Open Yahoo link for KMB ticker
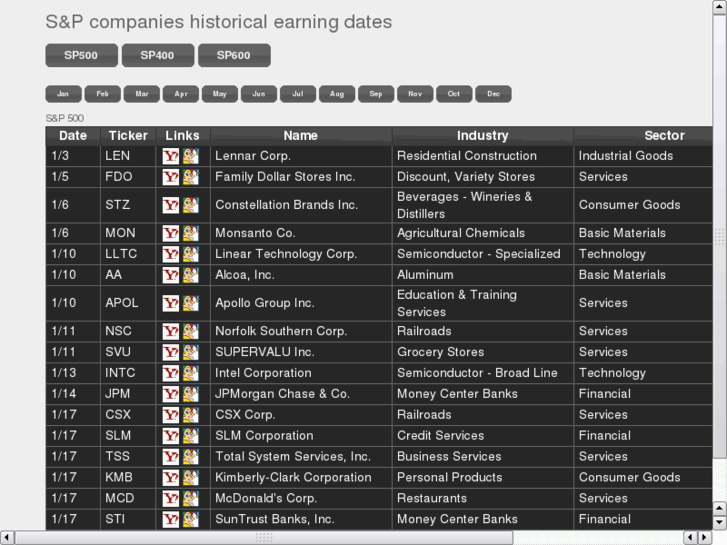The image size is (727, 545). [171, 477]
